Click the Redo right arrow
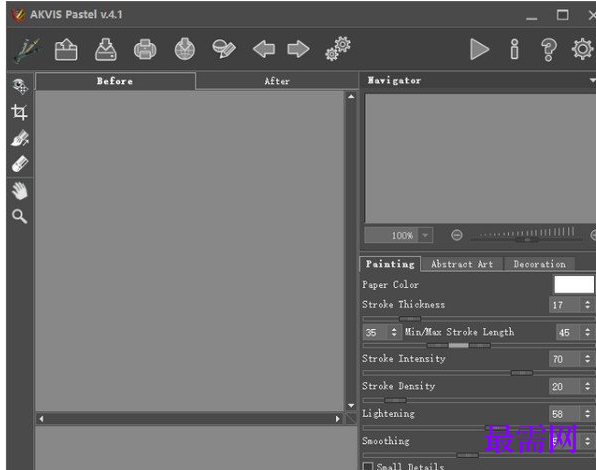 [298, 49]
